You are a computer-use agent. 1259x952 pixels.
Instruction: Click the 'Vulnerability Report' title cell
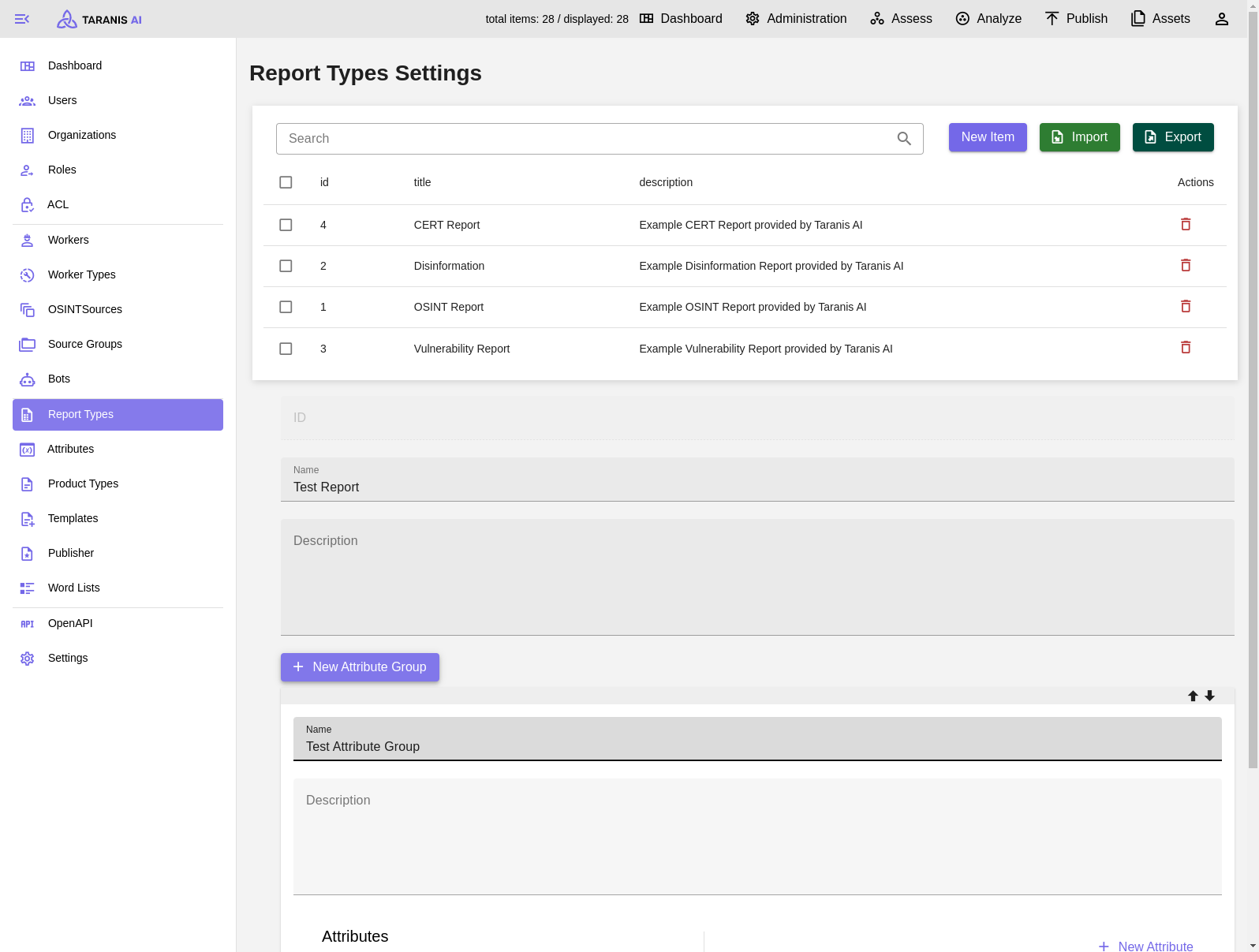(x=461, y=349)
